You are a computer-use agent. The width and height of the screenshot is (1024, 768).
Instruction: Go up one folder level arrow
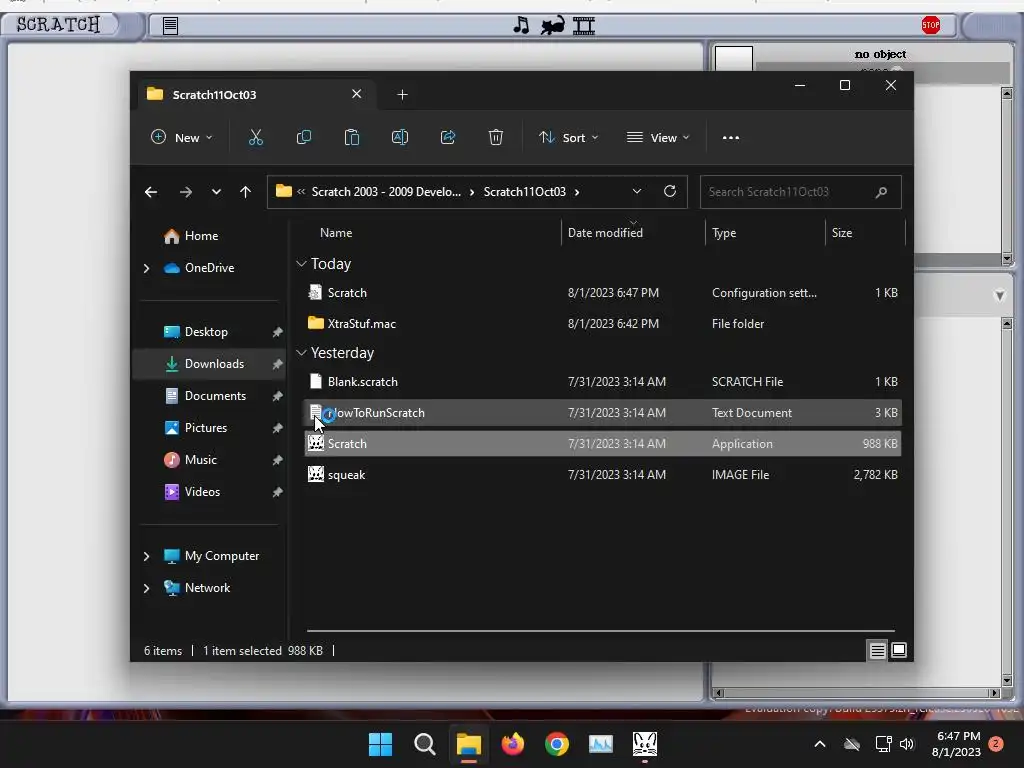point(246,192)
